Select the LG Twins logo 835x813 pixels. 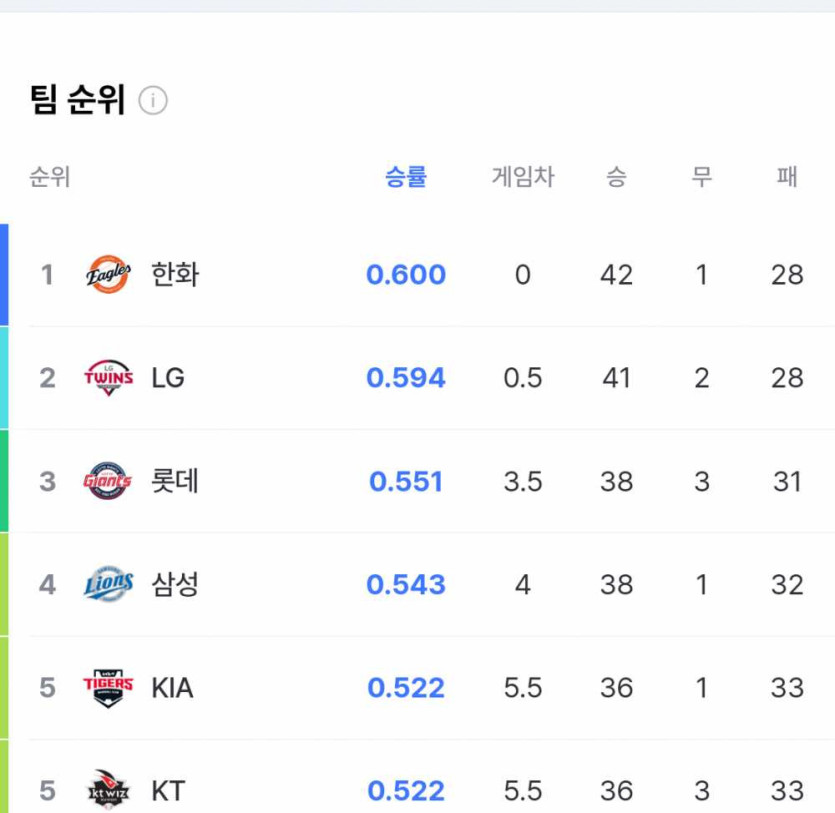(x=109, y=377)
